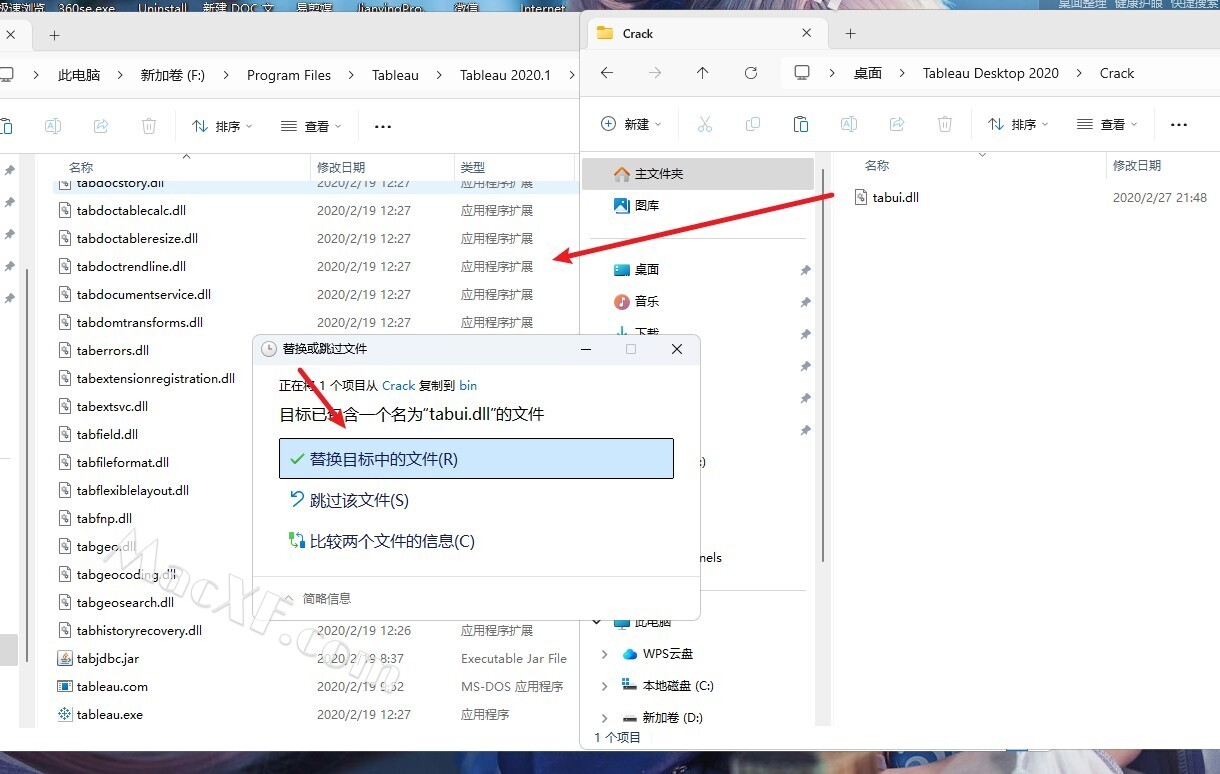Click the Copy icon in Crack window toolbar
The image size is (1220, 774).
pyautogui.click(x=753, y=124)
